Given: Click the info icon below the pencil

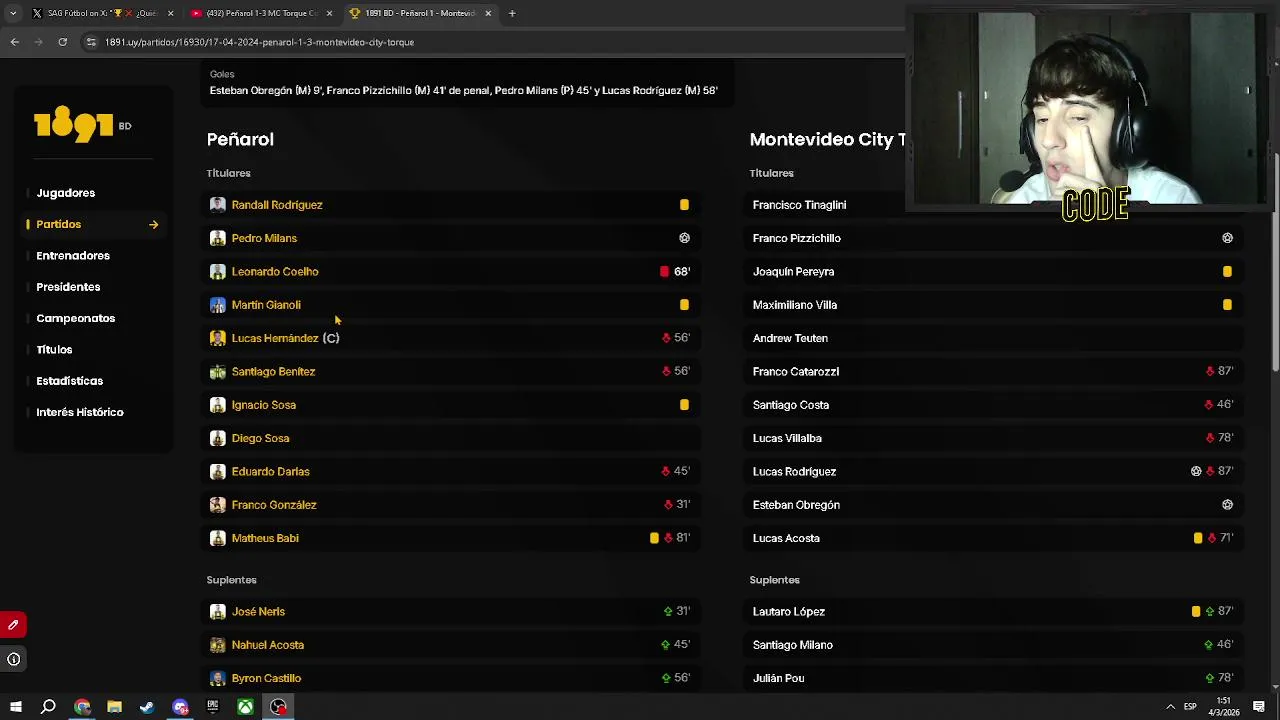Looking at the screenshot, I should tap(13, 659).
